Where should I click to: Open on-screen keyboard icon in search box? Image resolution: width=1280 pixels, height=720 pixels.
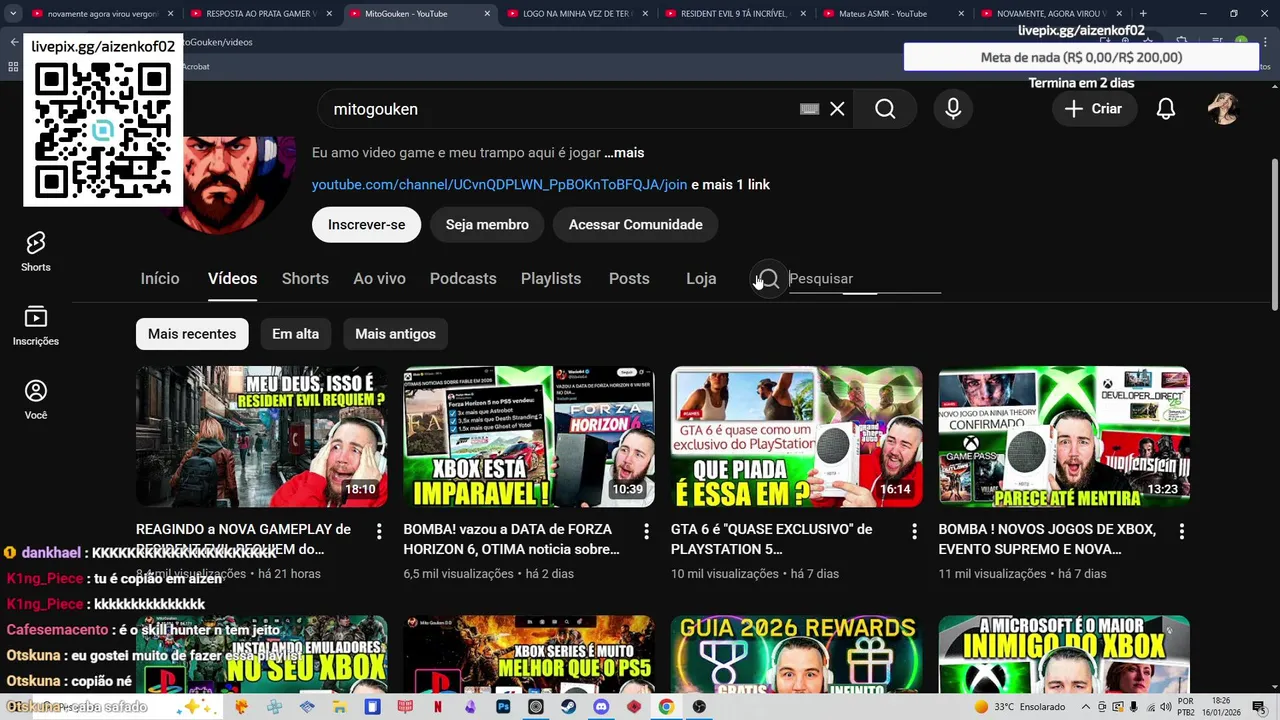(x=809, y=109)
